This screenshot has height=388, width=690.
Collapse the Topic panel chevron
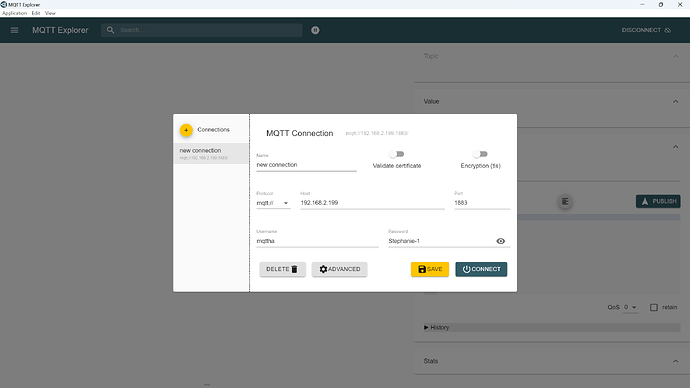tap(675, 56)
